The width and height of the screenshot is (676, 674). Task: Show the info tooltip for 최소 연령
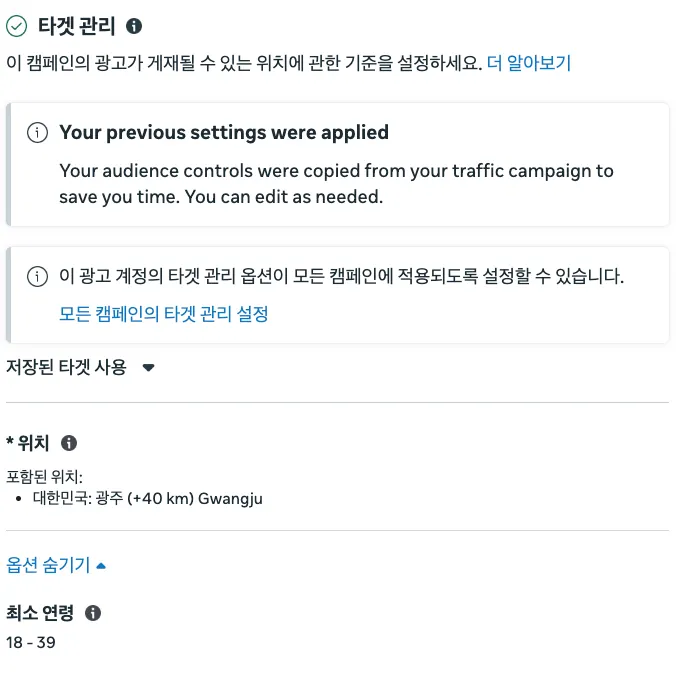click(x=93, y=613)
